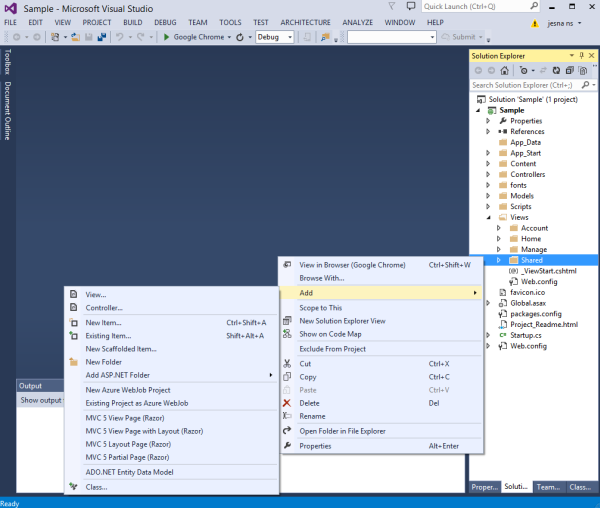
Task: Select packages.config file
Action: tap(536, 314)
